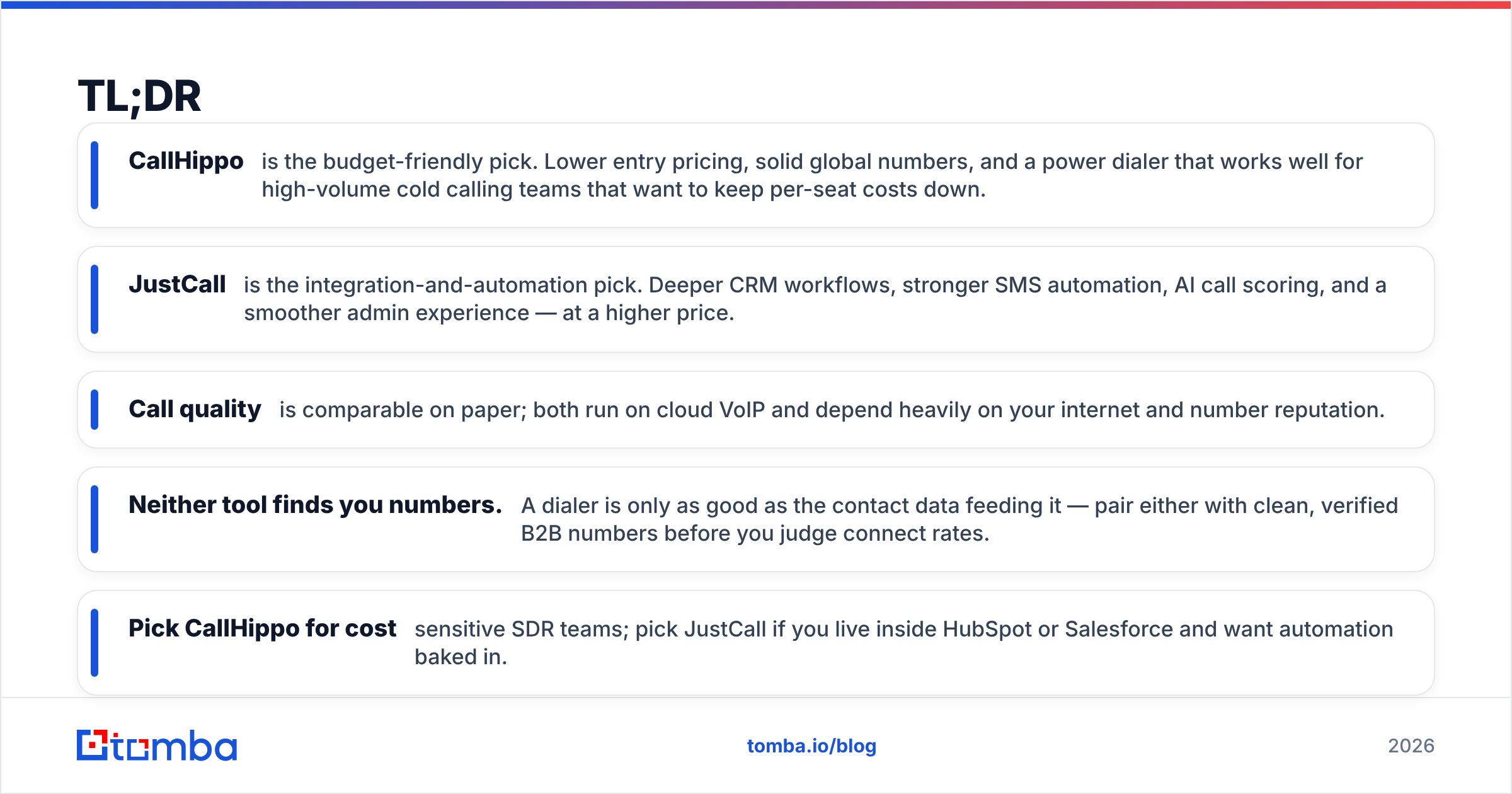Click the gradient stripe at page top

756,4
